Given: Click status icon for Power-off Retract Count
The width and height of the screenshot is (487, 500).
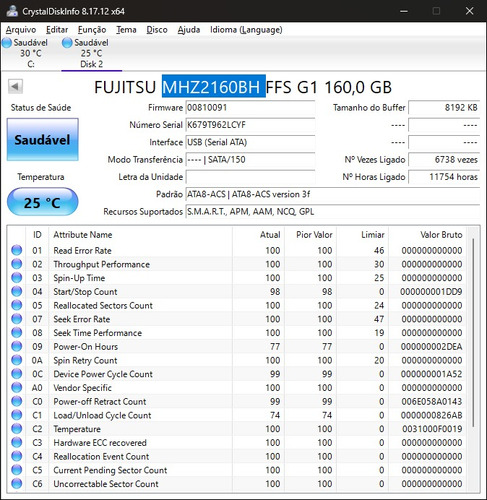Looking at the screenshot, I should [x=17, y=401].
